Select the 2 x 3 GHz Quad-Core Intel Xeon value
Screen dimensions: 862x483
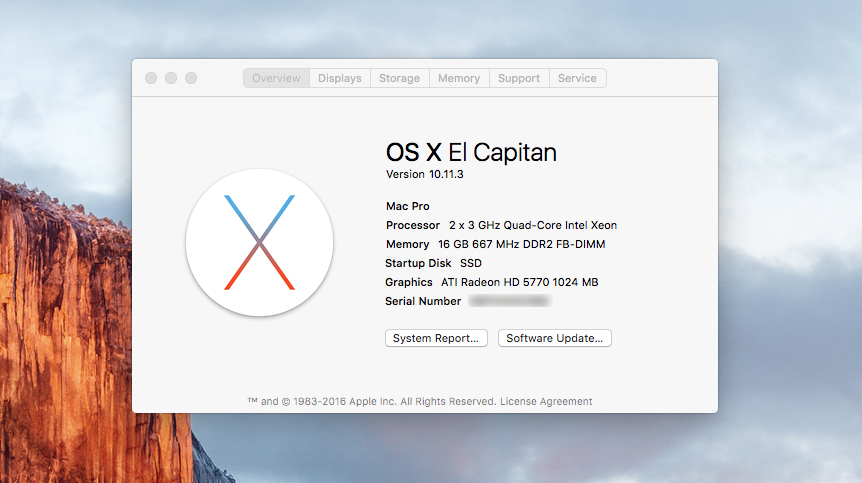[533, 225]
